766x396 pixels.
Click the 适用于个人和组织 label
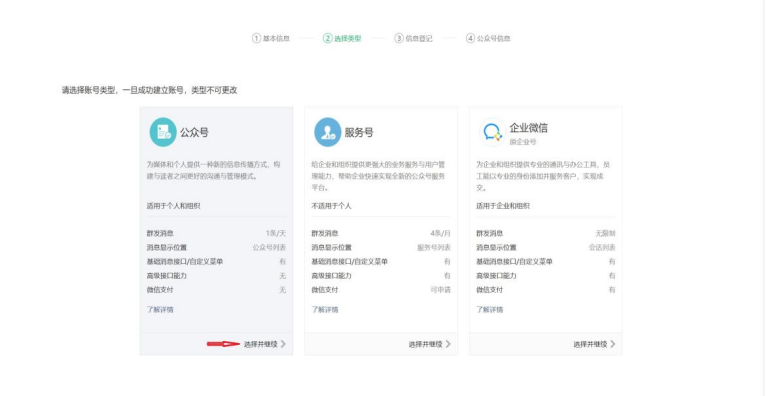point(173,206)
